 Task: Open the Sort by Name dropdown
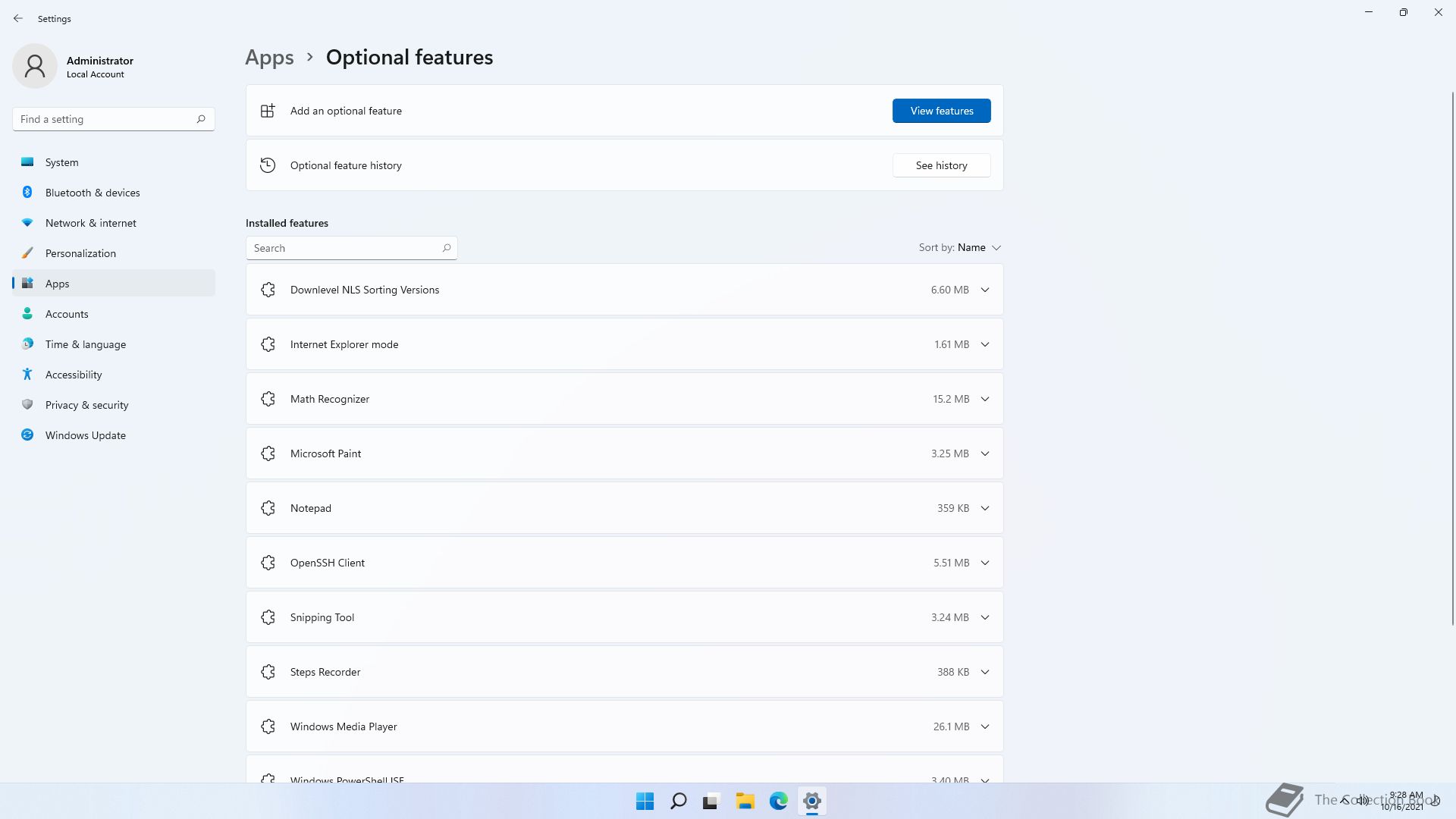point(960,247)
